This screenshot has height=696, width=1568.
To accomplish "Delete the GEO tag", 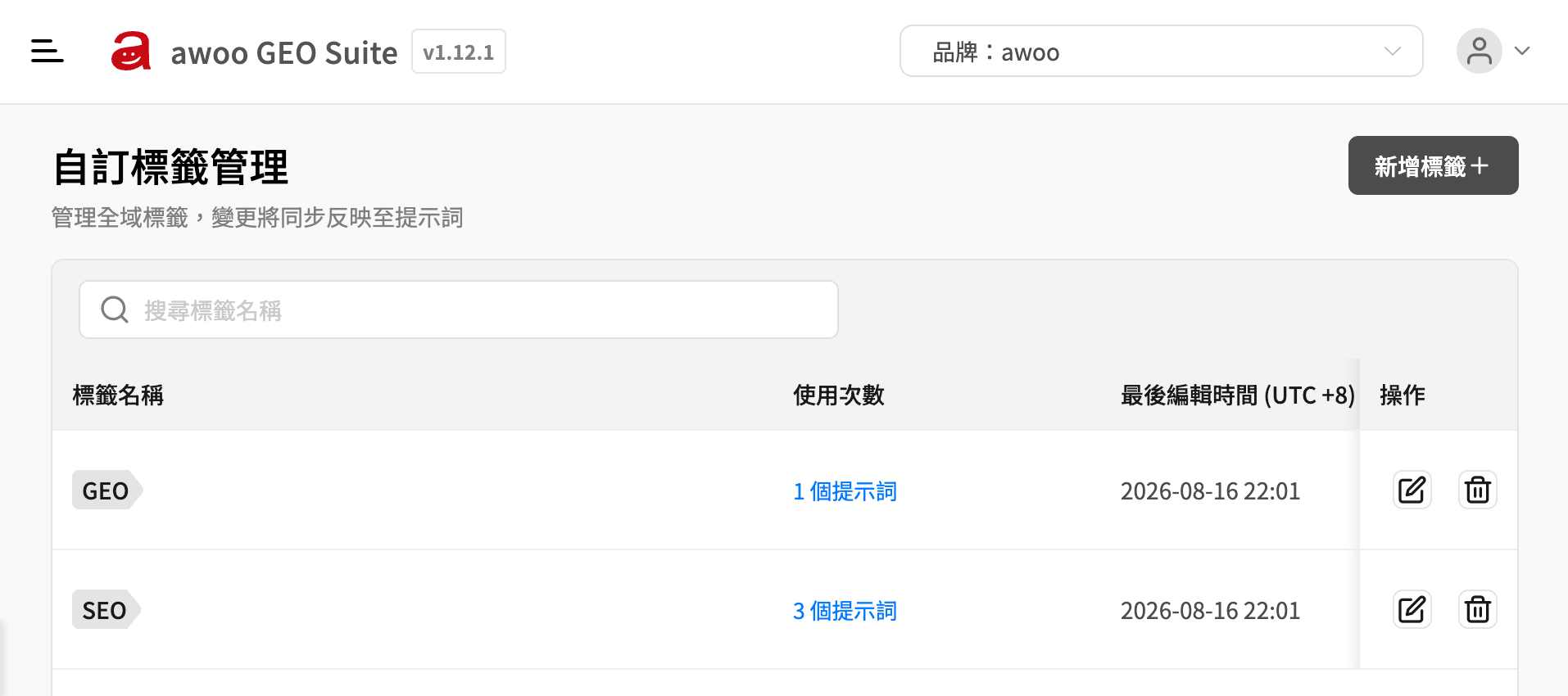I will [x=1477, y=490].
